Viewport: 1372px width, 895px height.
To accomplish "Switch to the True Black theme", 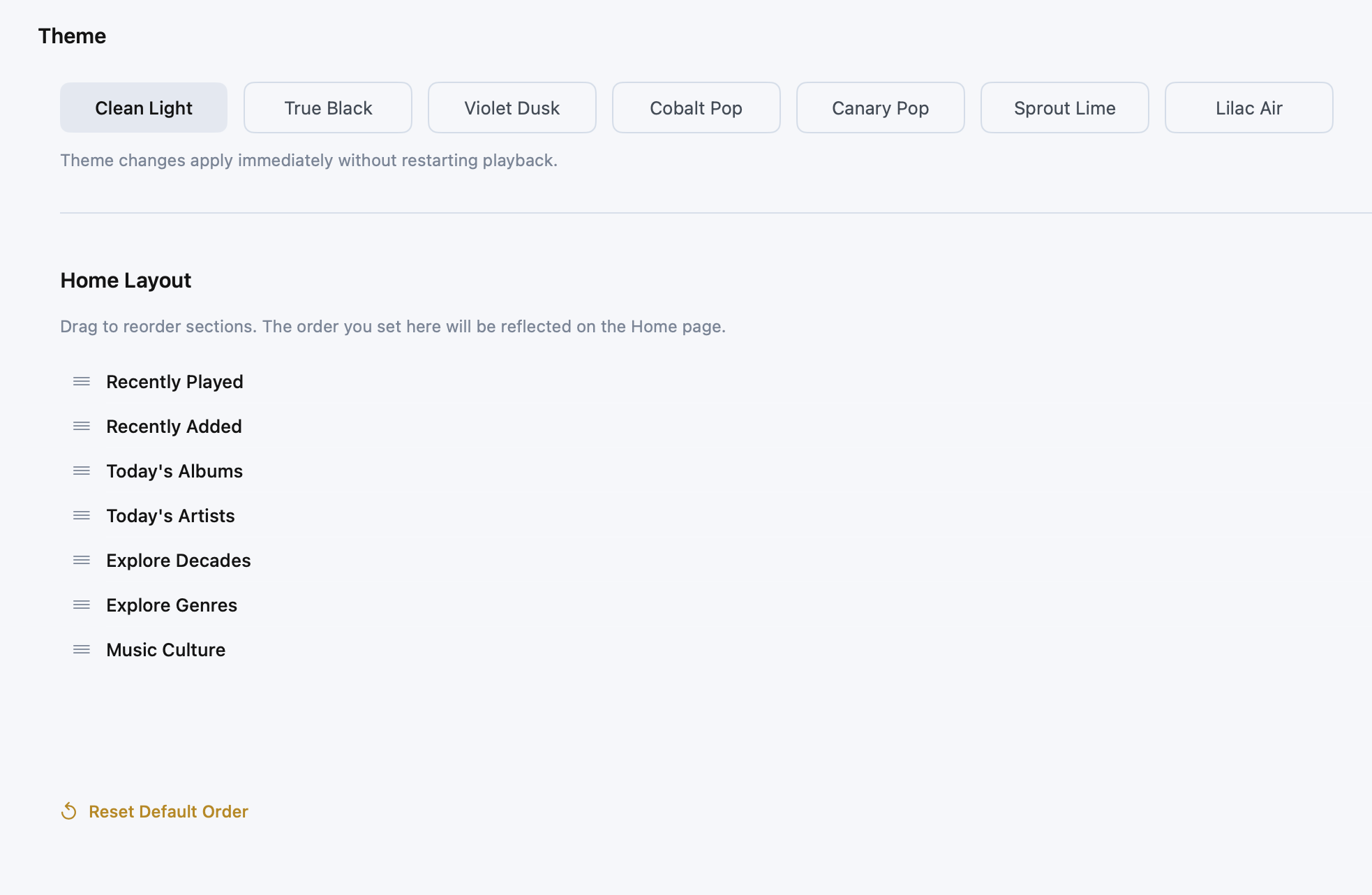I will click(328, 108).
